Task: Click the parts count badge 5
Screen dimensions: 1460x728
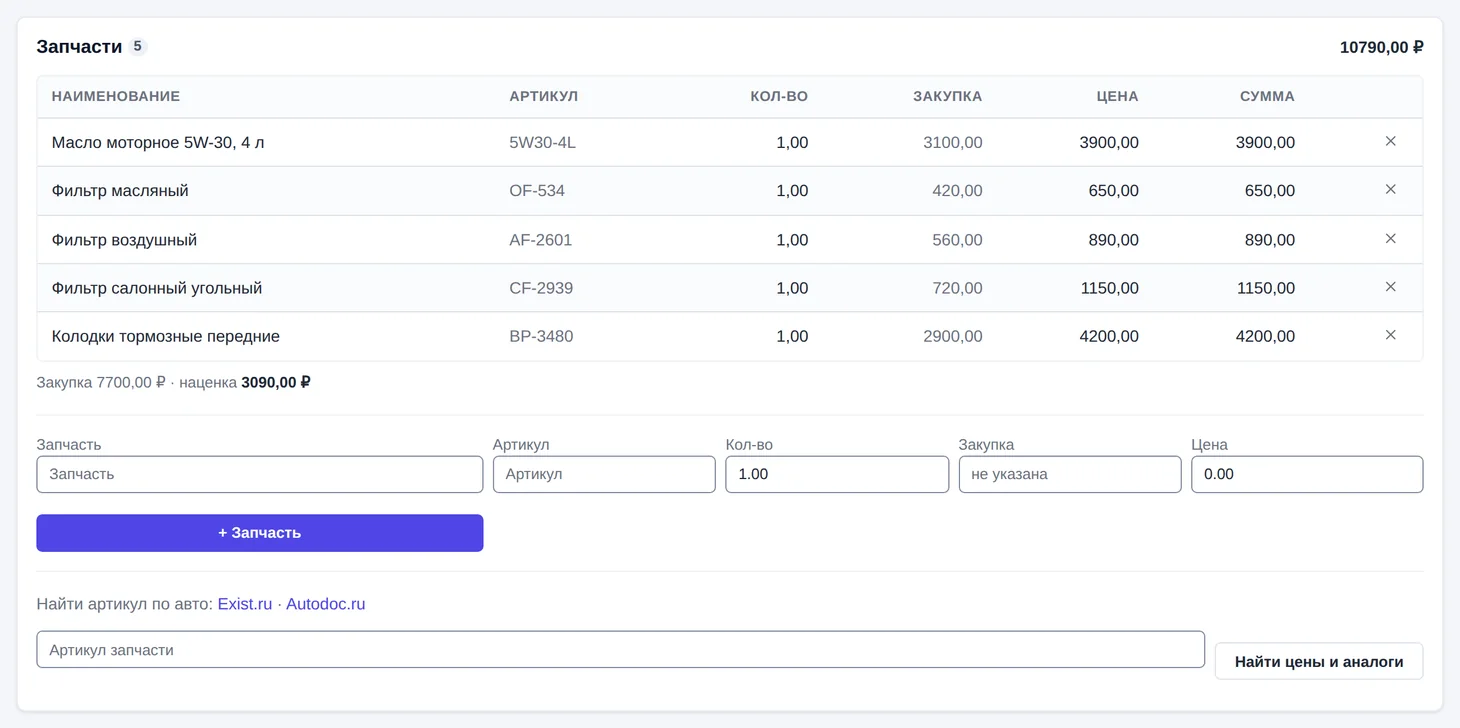Action: tap(138, 46)
